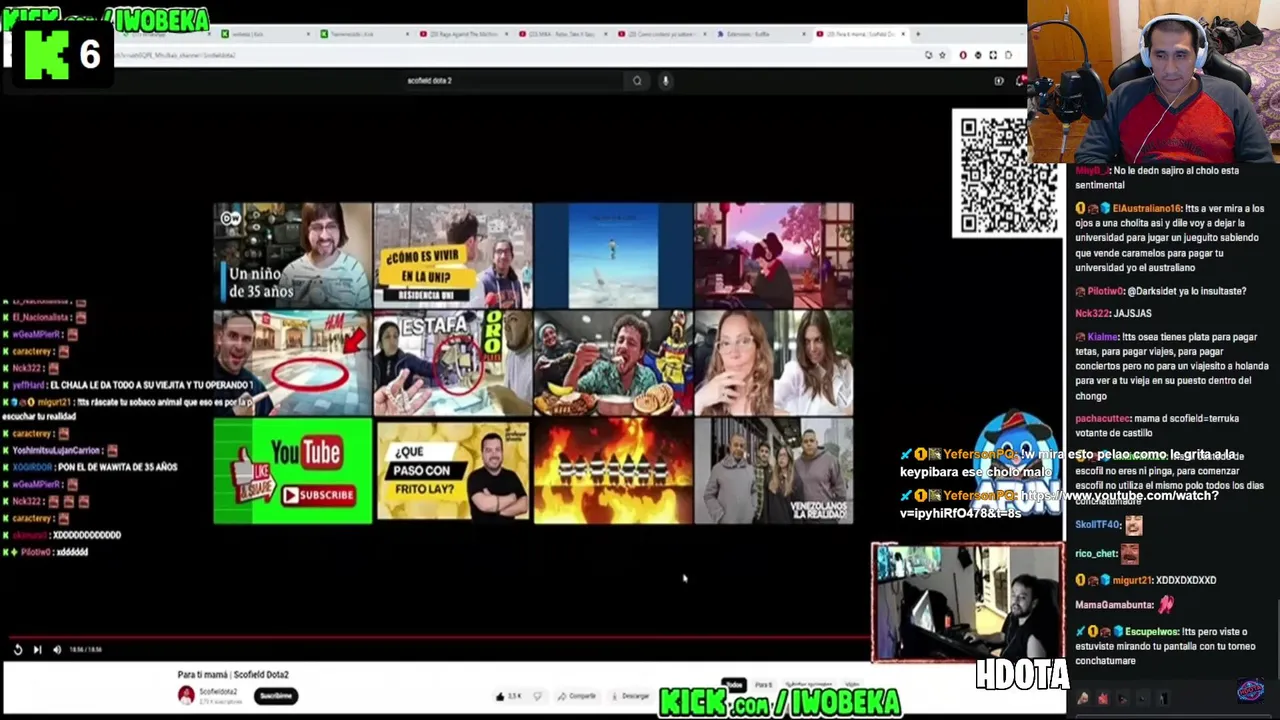The height and width of the screenshot is (720, 1280).
Task: Focus the search box with 'scofield dota 2'
Action: point(512,81)
